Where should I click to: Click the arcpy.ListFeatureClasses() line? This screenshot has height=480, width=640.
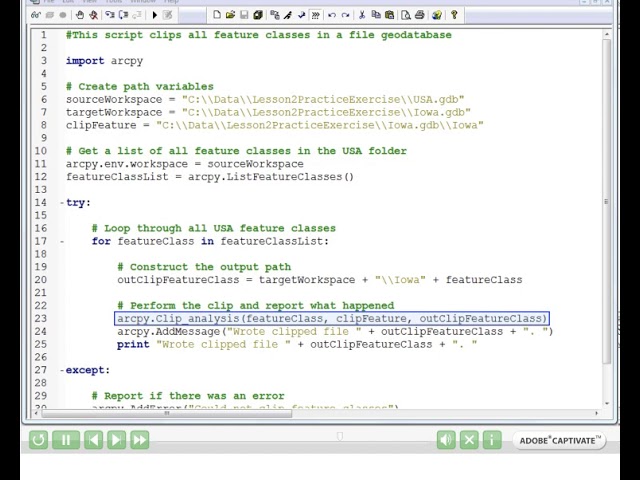pyautogui.click(x=210, y=177)
